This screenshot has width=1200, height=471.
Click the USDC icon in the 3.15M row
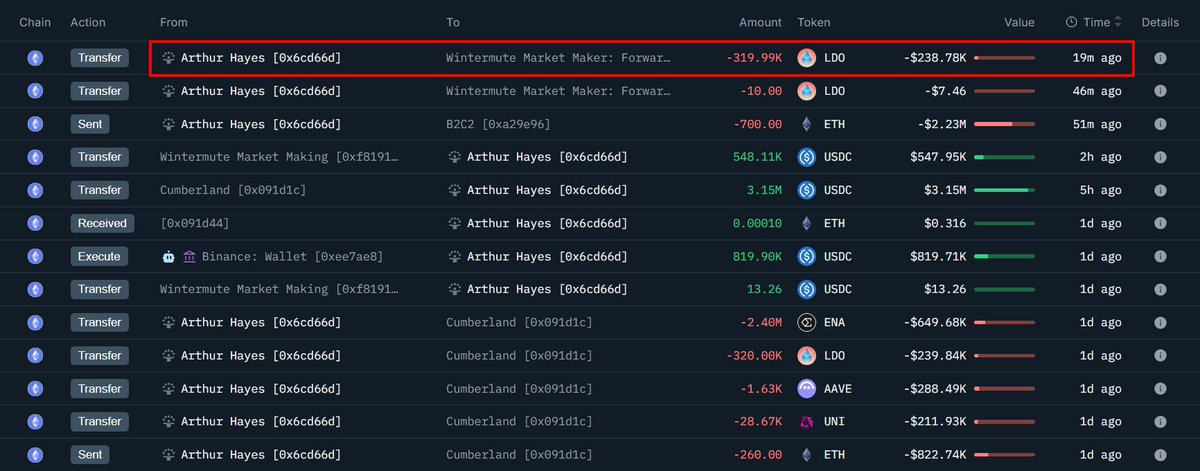click(x=806, y=190)
